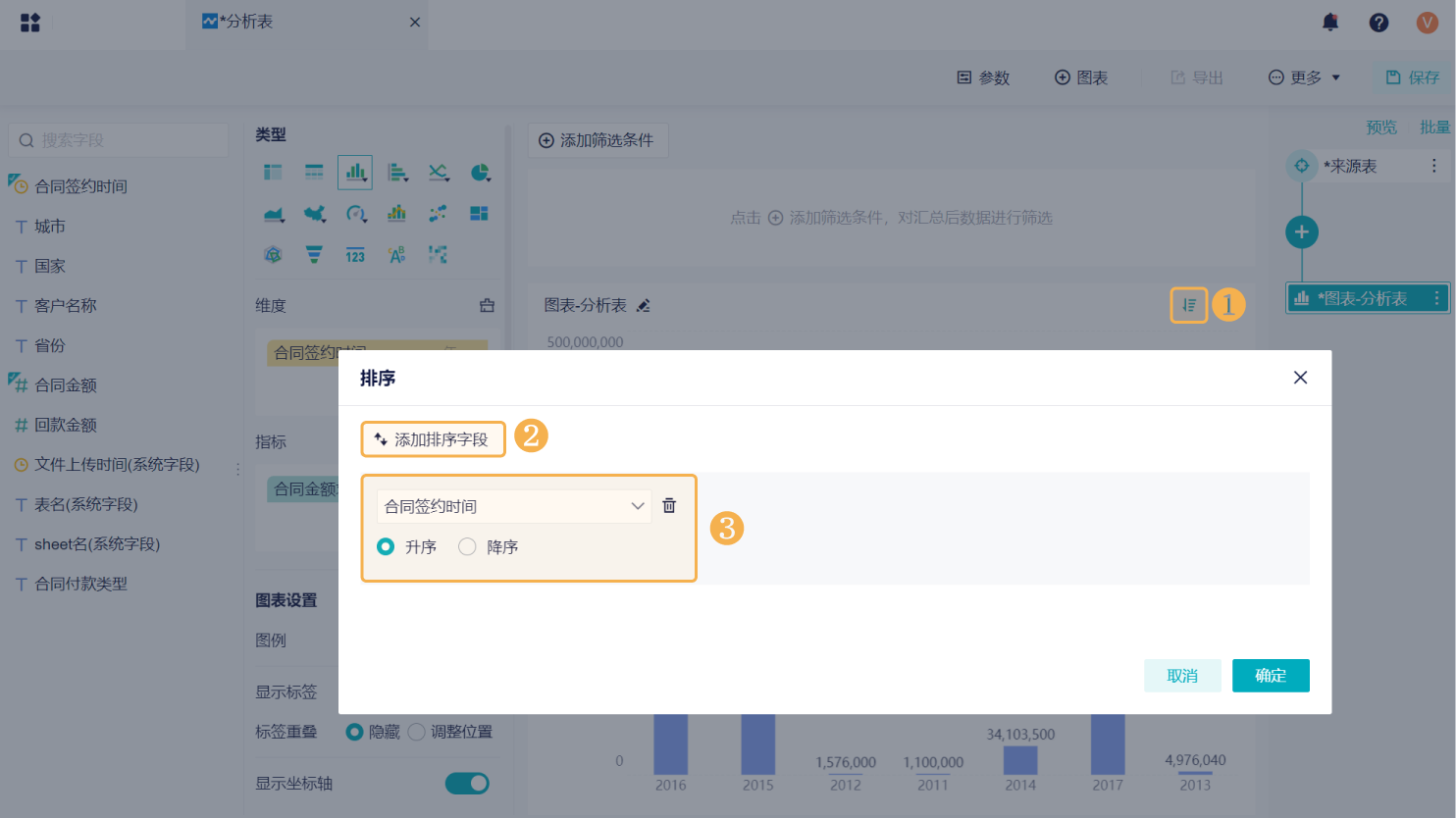Image resolution: width=1456 pixels, height=818 pixels.
Task: Select the pie chart type icon
Action: click(x=480, y=173)
